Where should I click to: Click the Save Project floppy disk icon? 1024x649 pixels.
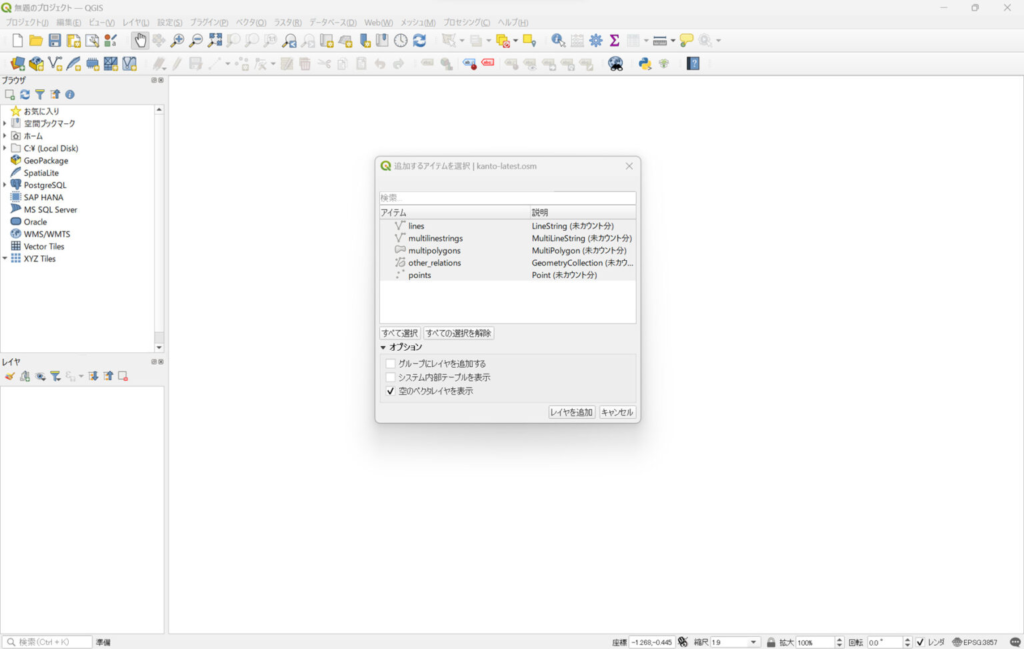55,40
